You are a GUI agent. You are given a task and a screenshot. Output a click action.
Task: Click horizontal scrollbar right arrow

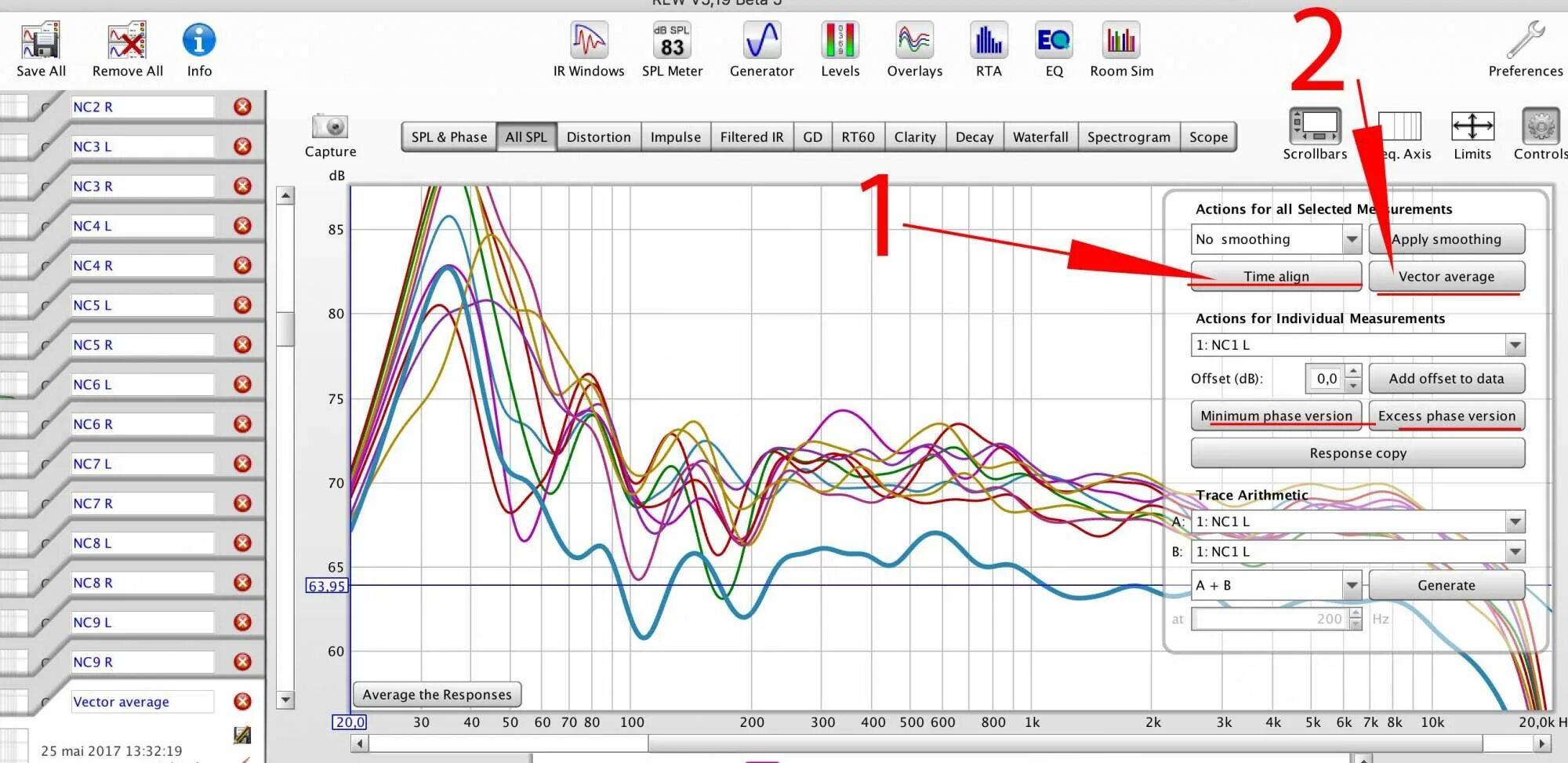pos(1542,743)
